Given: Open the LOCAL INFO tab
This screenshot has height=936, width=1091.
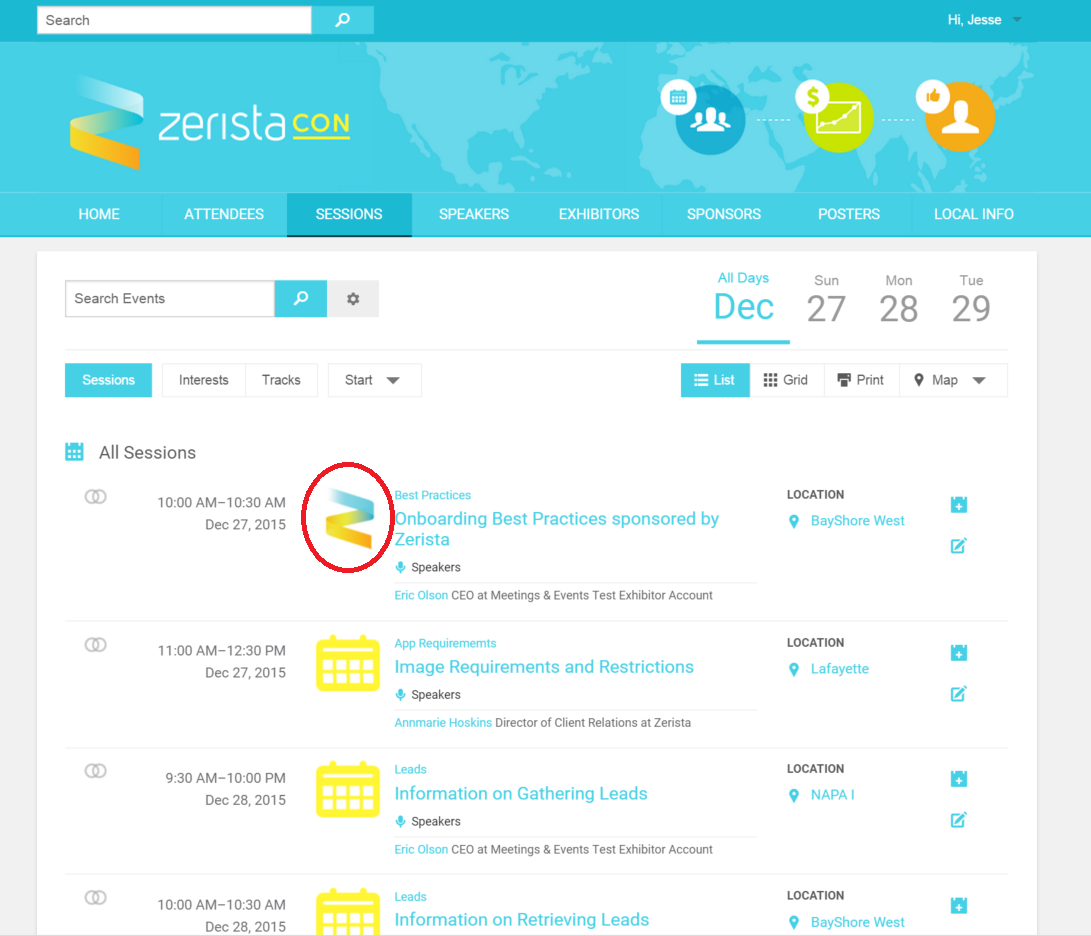Looking at the screenshot, I should click(973, 214).
